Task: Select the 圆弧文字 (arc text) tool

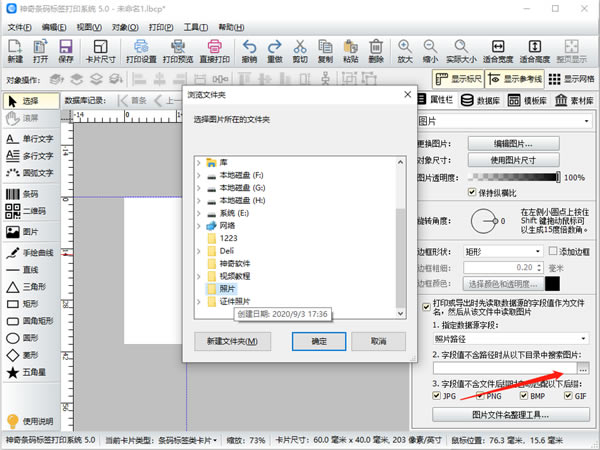Action: tap(30, 172)
